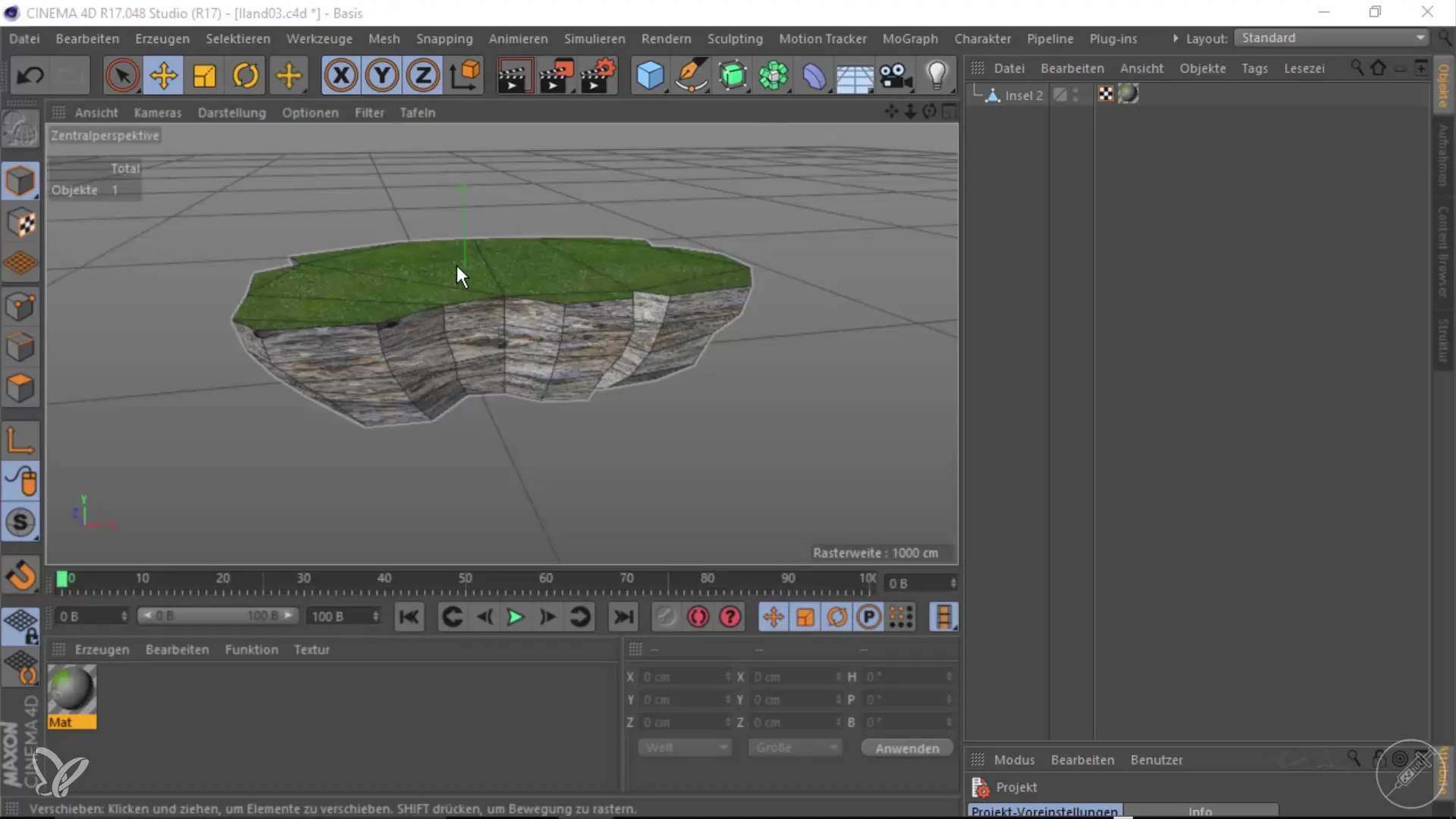Render current view with clapperboard icon
Image resolution: width=1456 pixels, height=819 pixels.
tap(514, 76)
